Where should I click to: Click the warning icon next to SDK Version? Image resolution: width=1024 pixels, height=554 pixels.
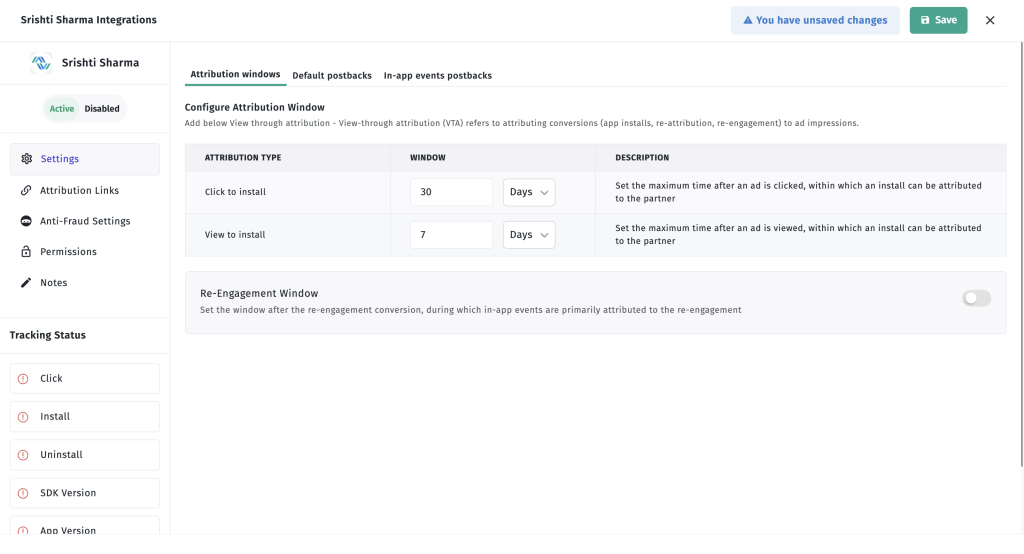click(24, 493)
